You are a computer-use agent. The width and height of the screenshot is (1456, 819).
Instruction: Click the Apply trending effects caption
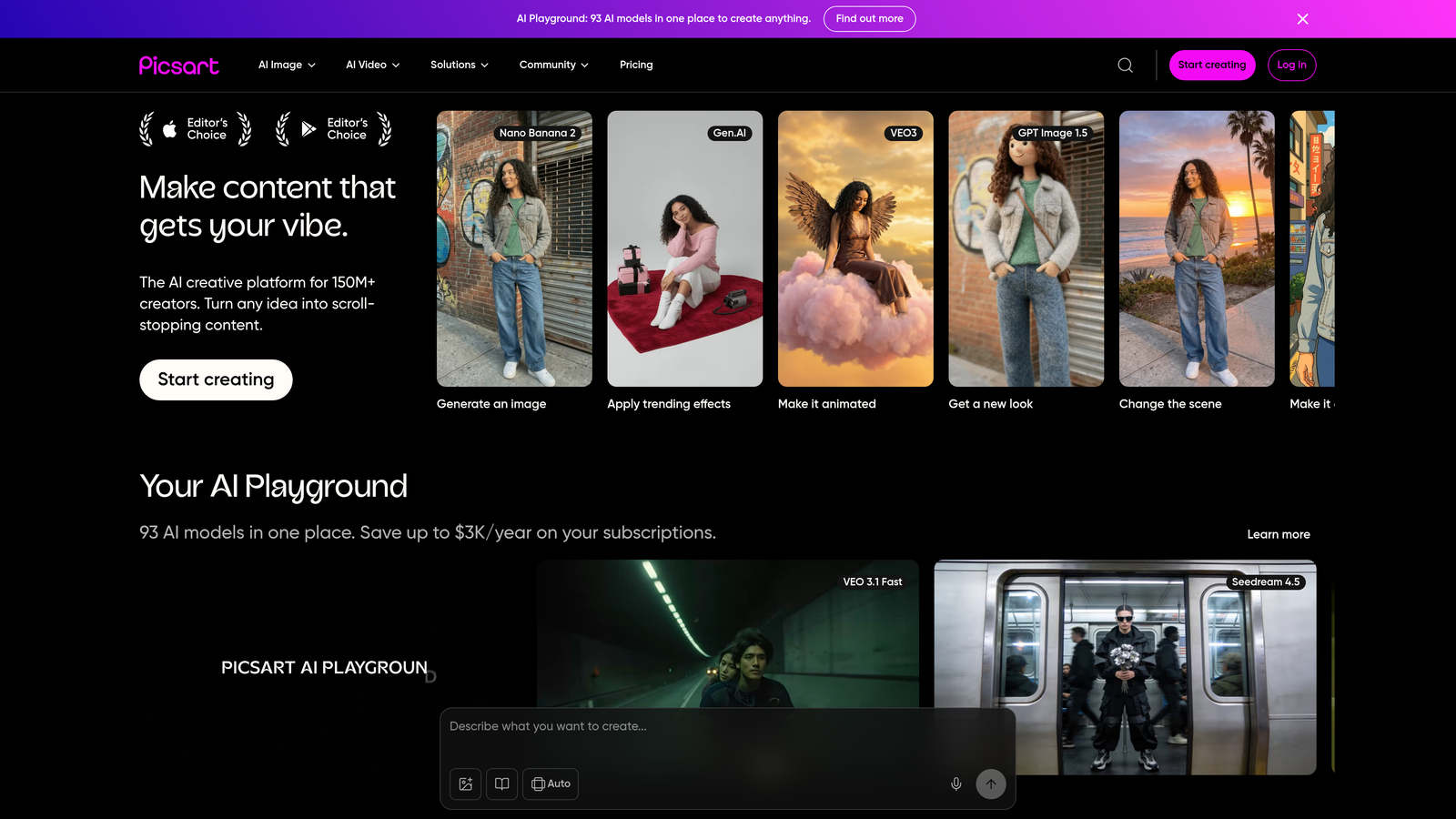click(x=669, y=404)
